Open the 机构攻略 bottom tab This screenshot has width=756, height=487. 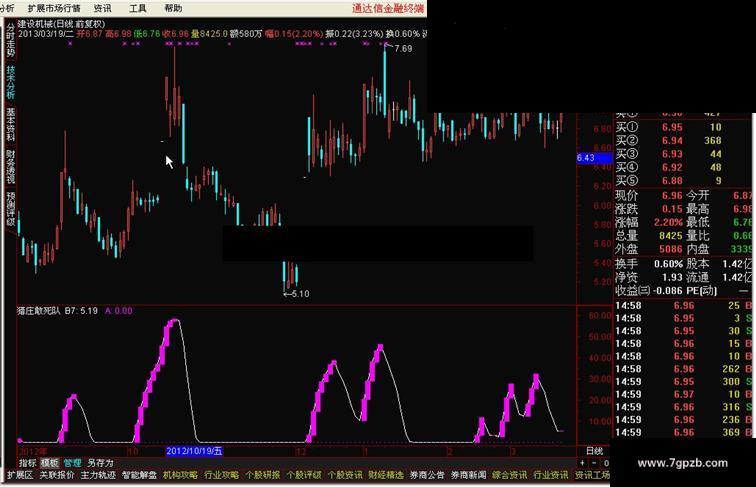[x=180, y=475]
